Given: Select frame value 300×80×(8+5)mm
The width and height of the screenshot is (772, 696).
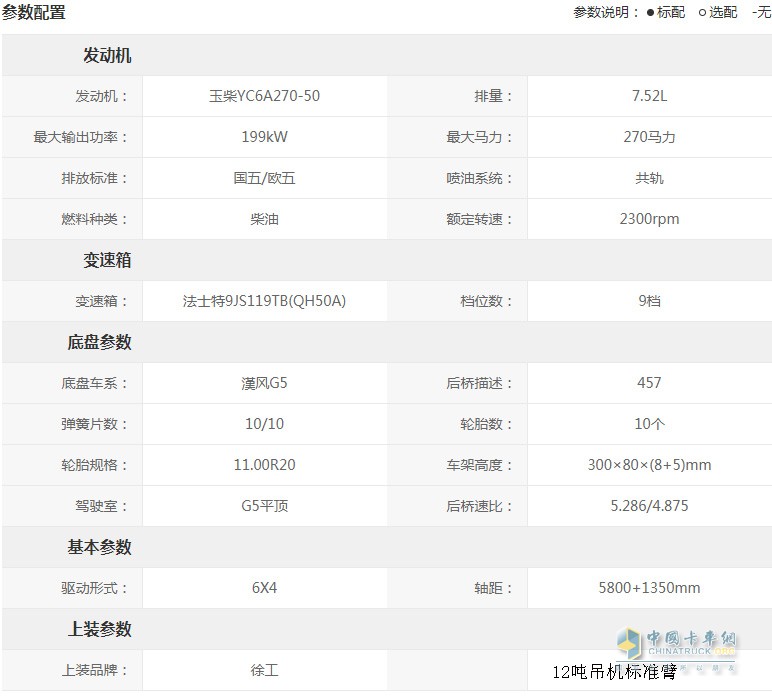Looking at the screenshot, I should [649, 465].
